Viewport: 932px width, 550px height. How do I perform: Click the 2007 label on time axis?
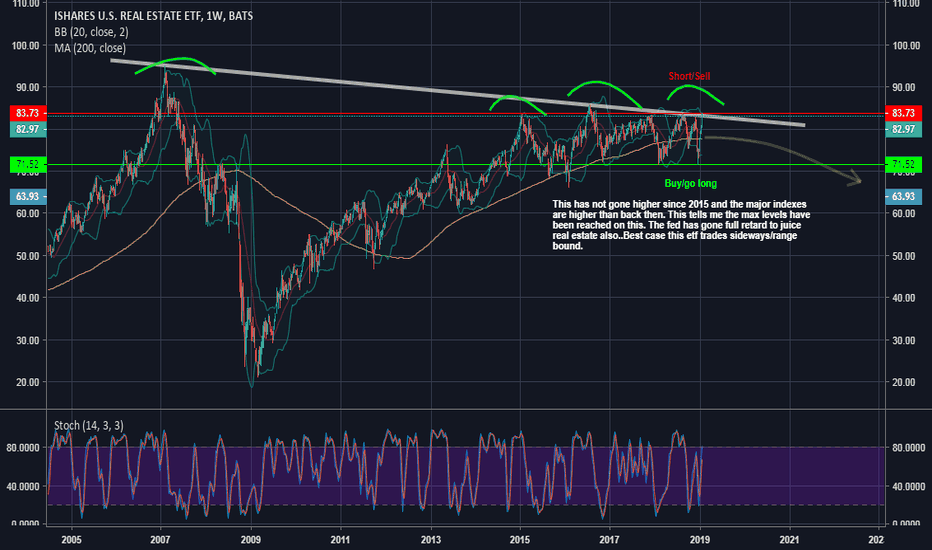pyautogui.click(x=160, y=540)
